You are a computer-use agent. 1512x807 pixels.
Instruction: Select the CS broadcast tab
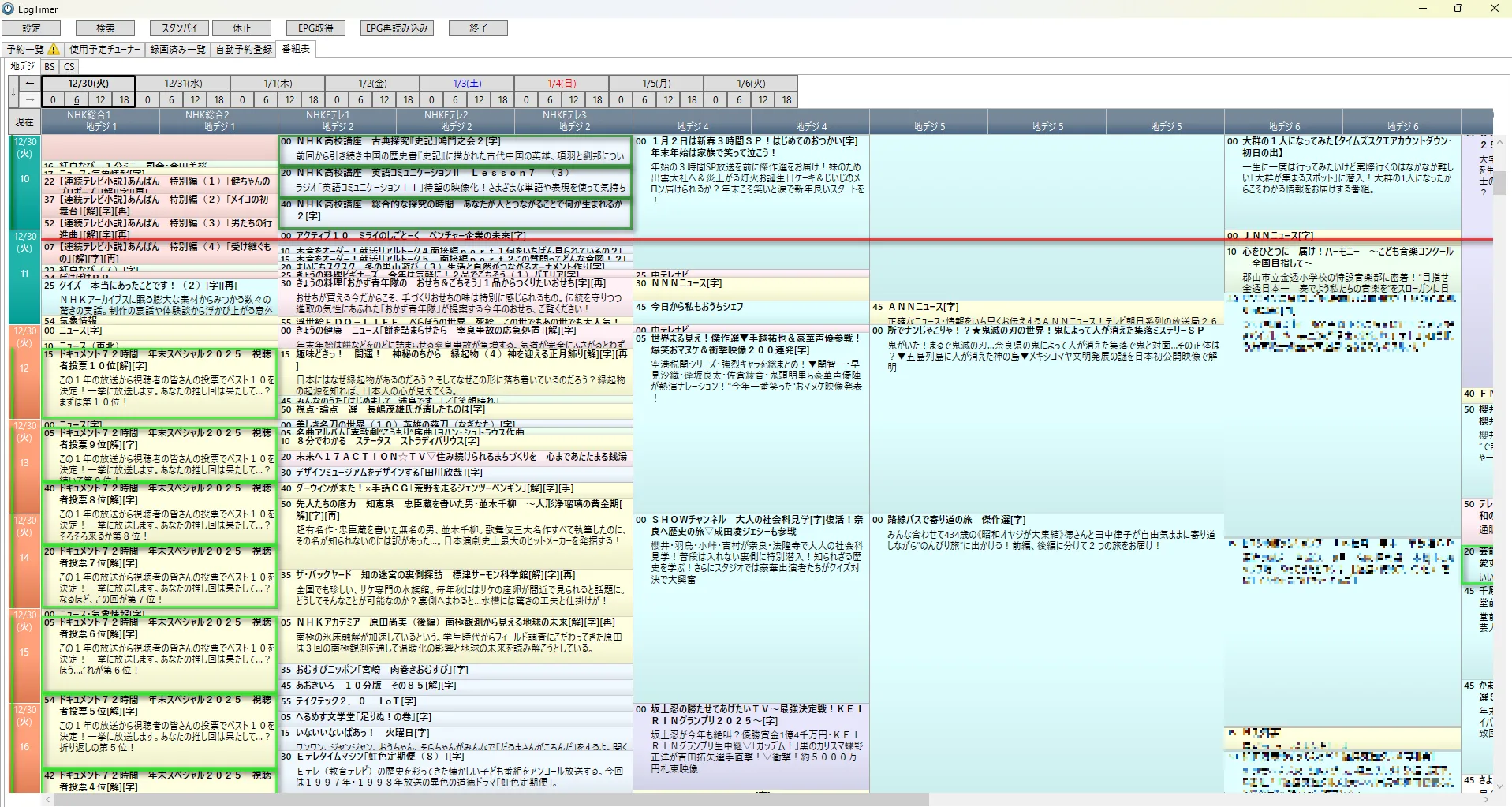(x=69, y=67)
